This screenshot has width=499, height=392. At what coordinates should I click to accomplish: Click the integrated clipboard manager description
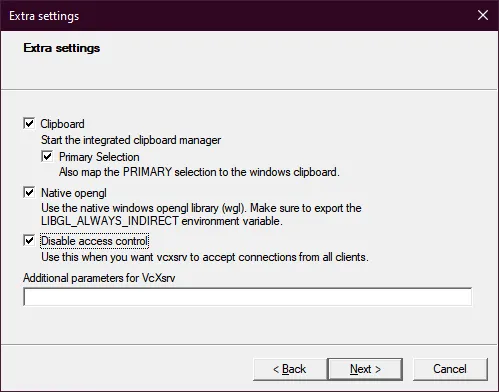click(131, 140)
